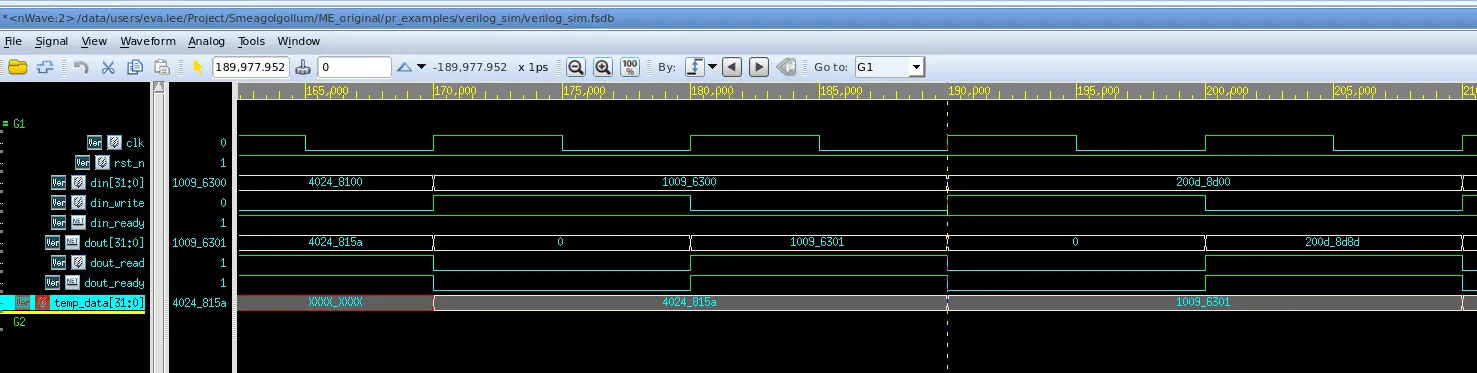Open the Go to G1 combo box
The image size is (1477, 373).
pos(889,67)
